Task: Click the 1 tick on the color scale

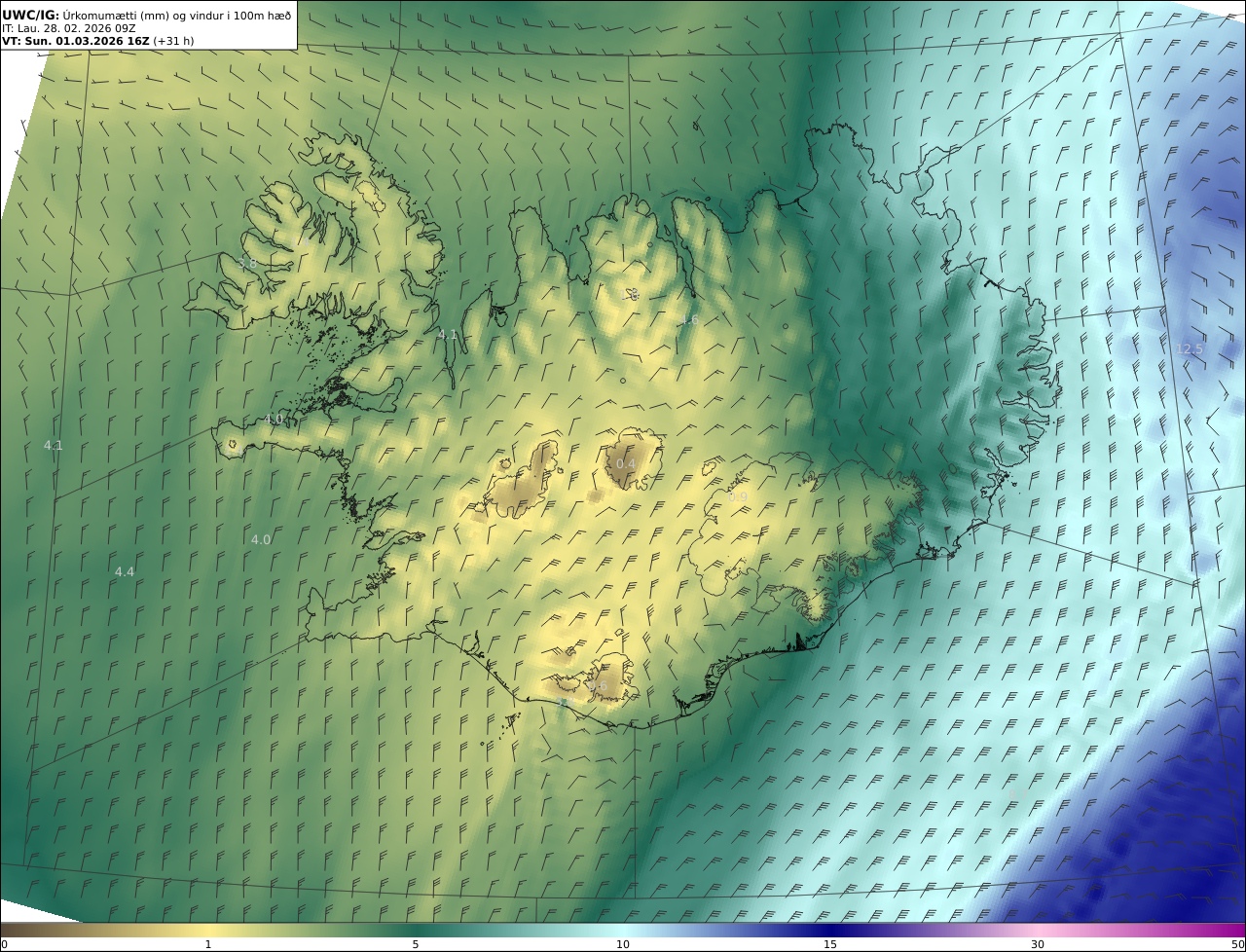Action: pos(208,944)
